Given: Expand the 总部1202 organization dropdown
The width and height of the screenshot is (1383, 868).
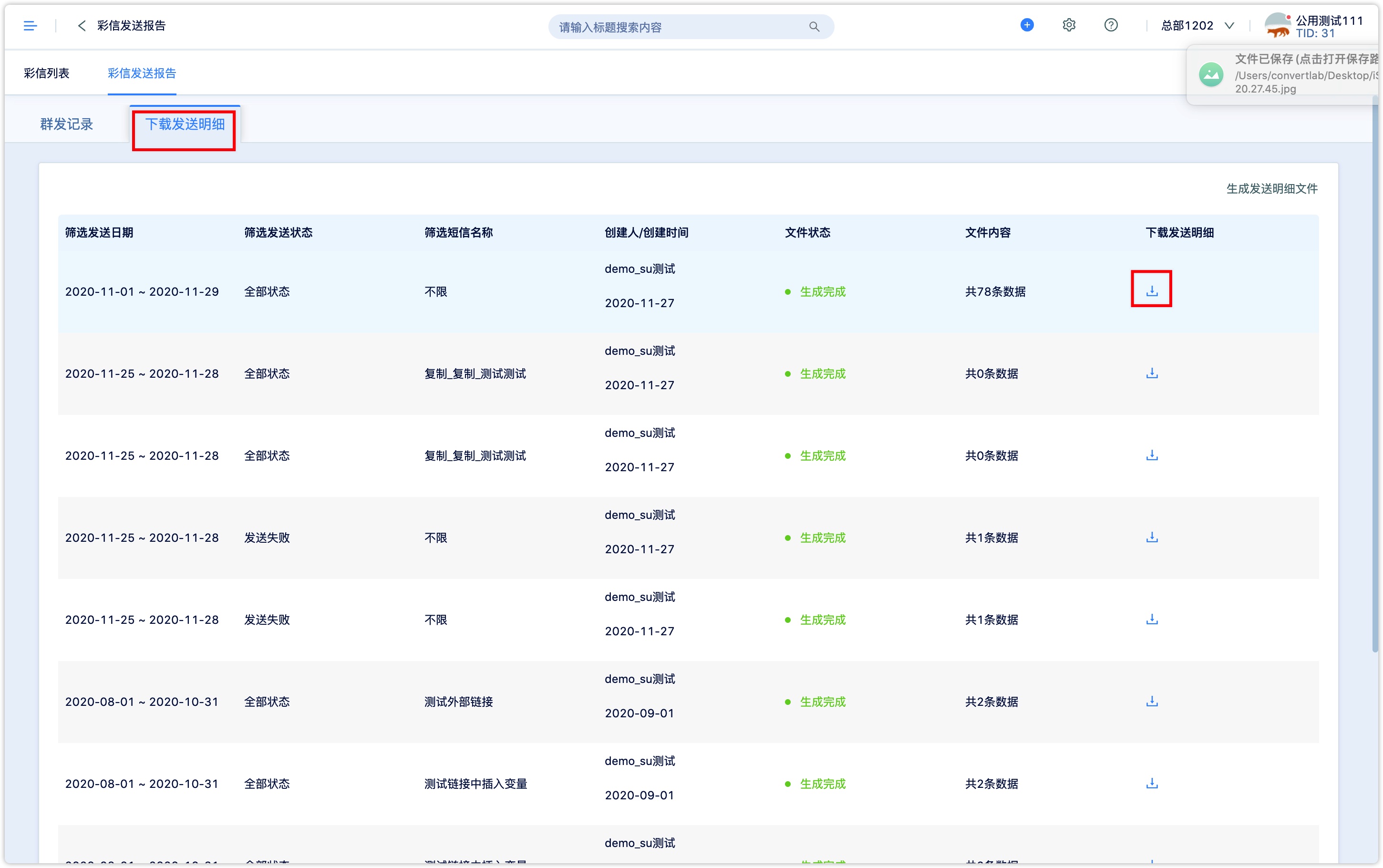Looking at the screenshot, I should tap(1197, 26).
